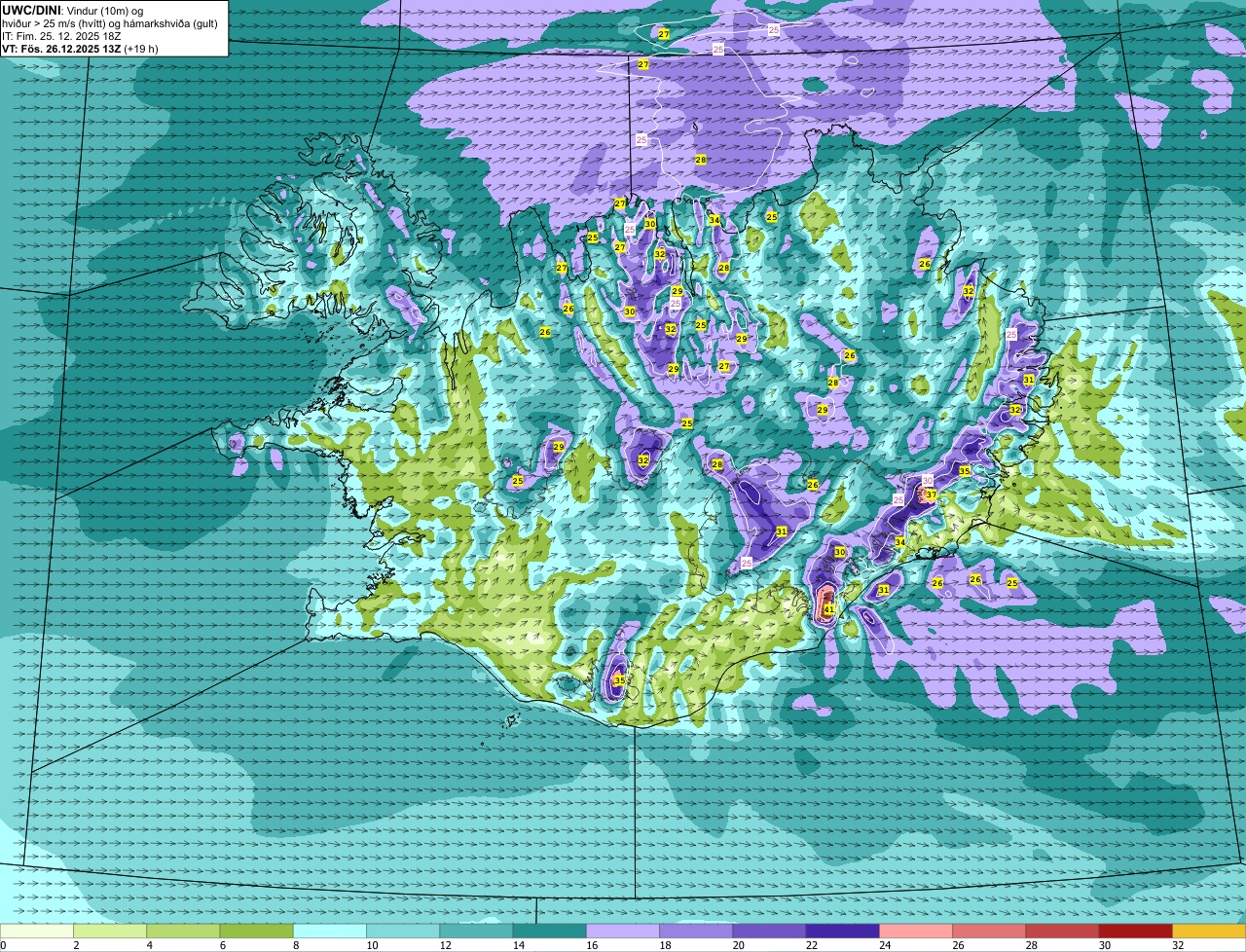Click the yellow gust label 41
This screenshot has height=952, width=1246.
(829, 610)
